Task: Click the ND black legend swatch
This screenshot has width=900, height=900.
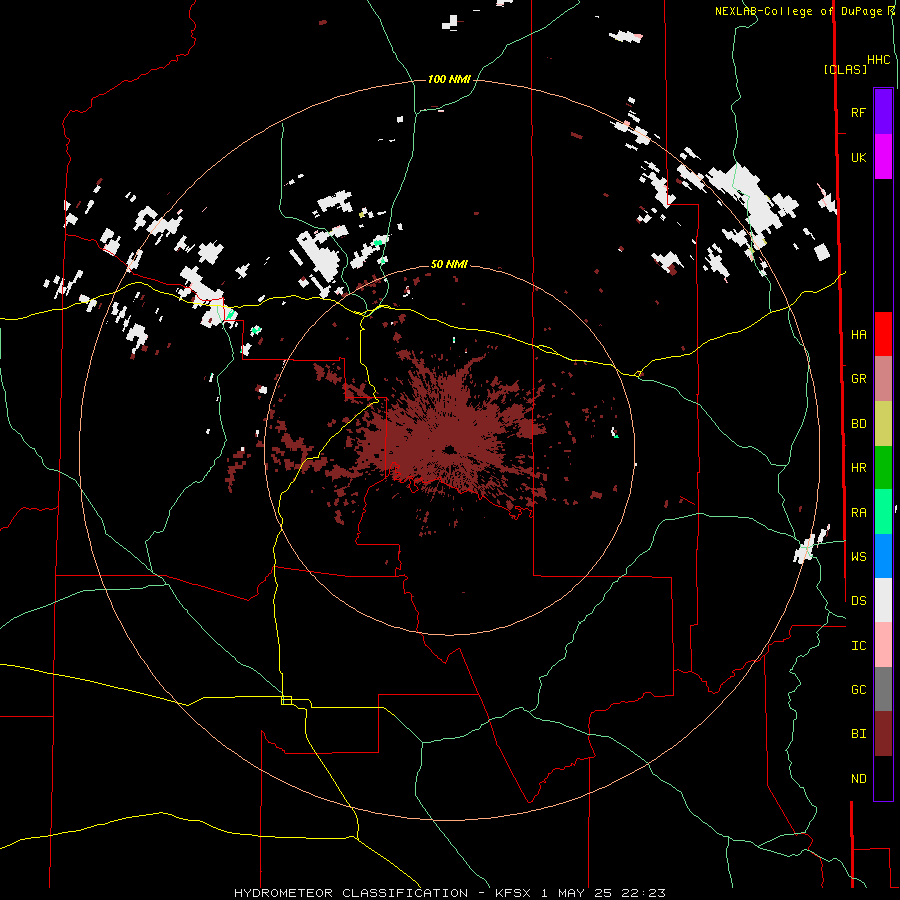Action: pyautogui.click(x=883, y=778)
